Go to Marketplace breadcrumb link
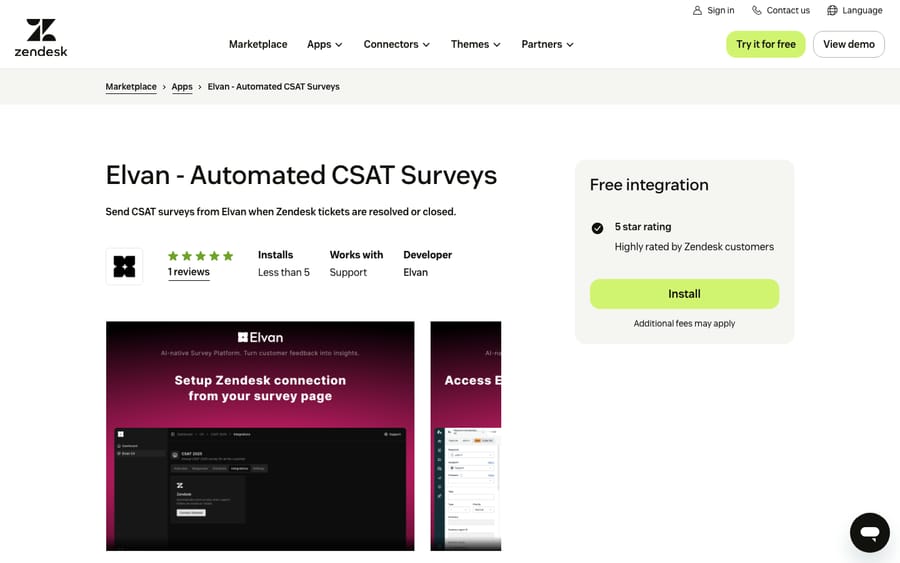This screenshot has height=563, width=900. coord(131,87)
